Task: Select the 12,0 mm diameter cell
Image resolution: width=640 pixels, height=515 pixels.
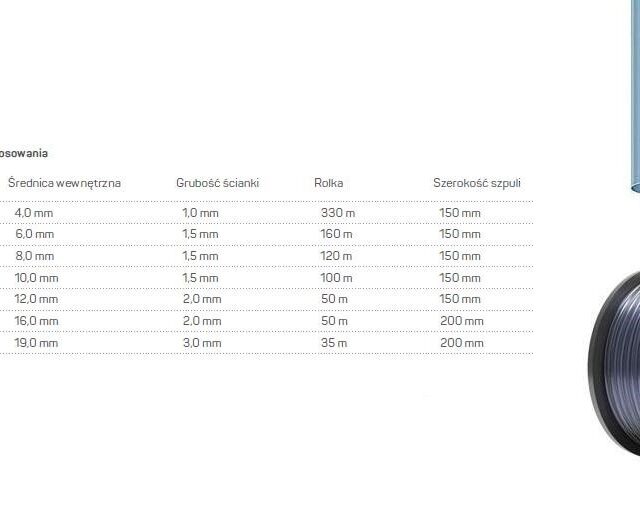Action: [x=37, y=299]
